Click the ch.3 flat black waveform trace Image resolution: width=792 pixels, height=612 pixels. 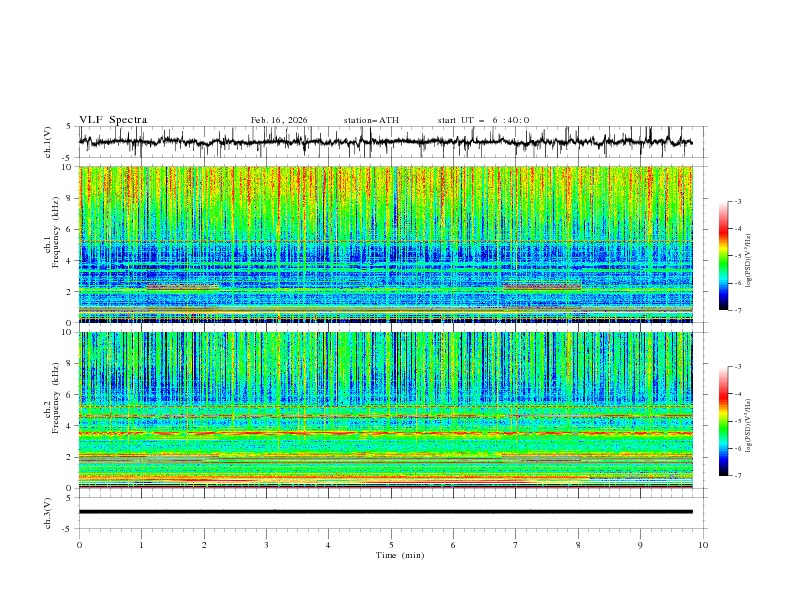[x=385, y=512]
